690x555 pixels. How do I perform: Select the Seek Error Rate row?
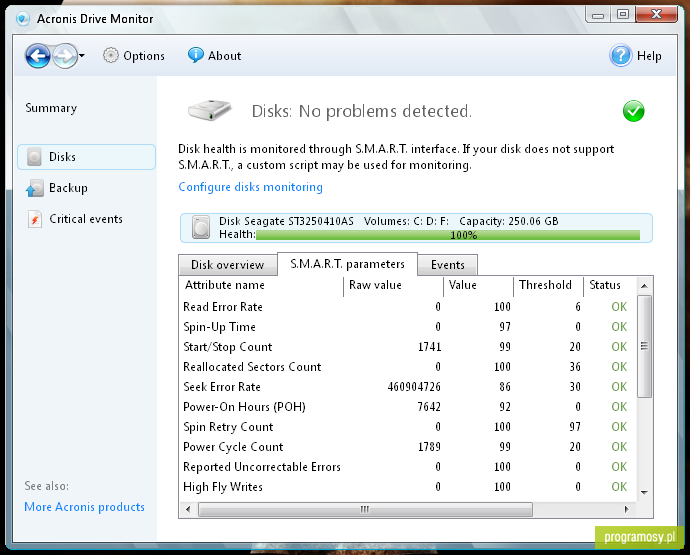point(407,387)
